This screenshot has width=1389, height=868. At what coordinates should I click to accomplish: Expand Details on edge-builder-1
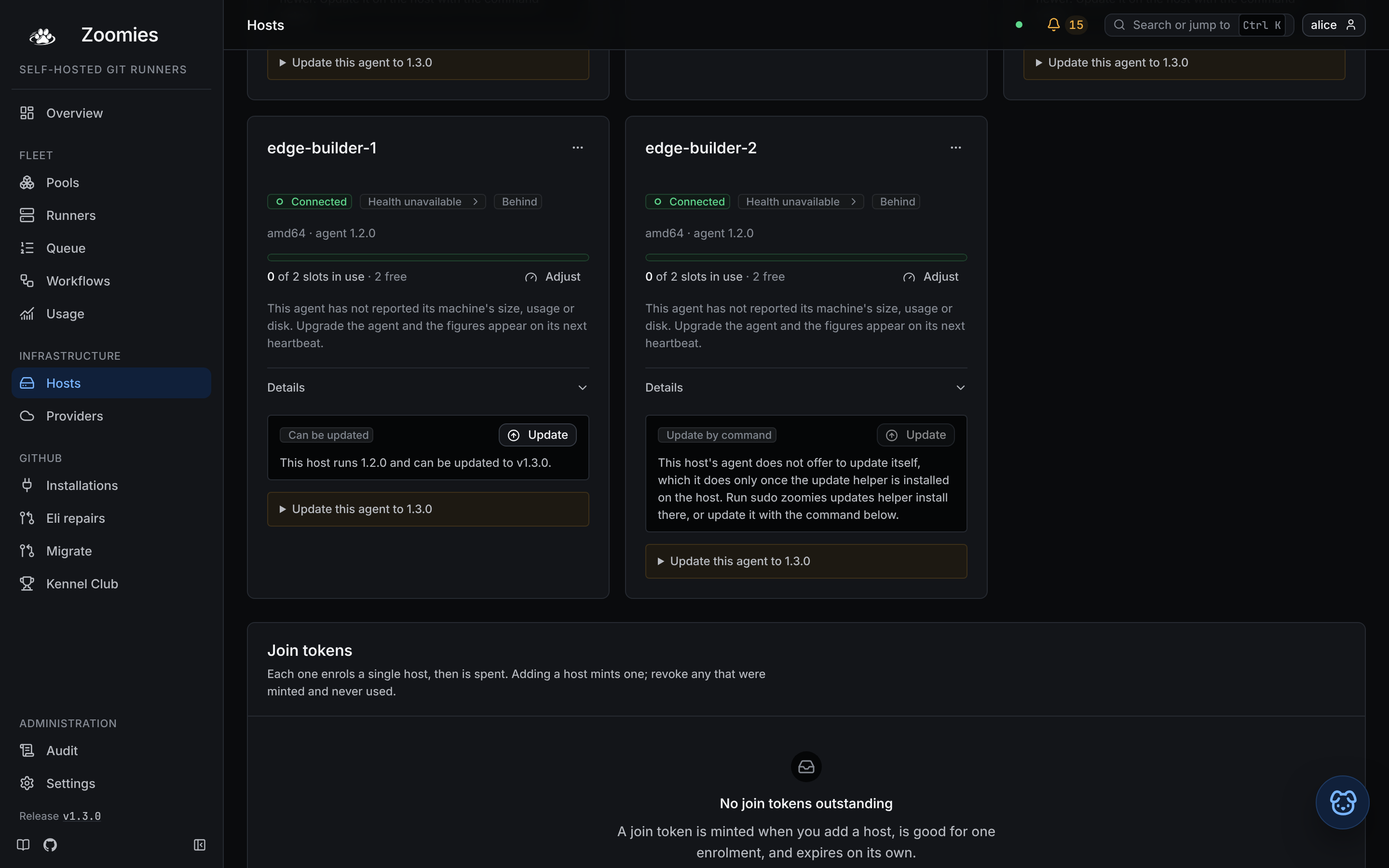(428, 388)
